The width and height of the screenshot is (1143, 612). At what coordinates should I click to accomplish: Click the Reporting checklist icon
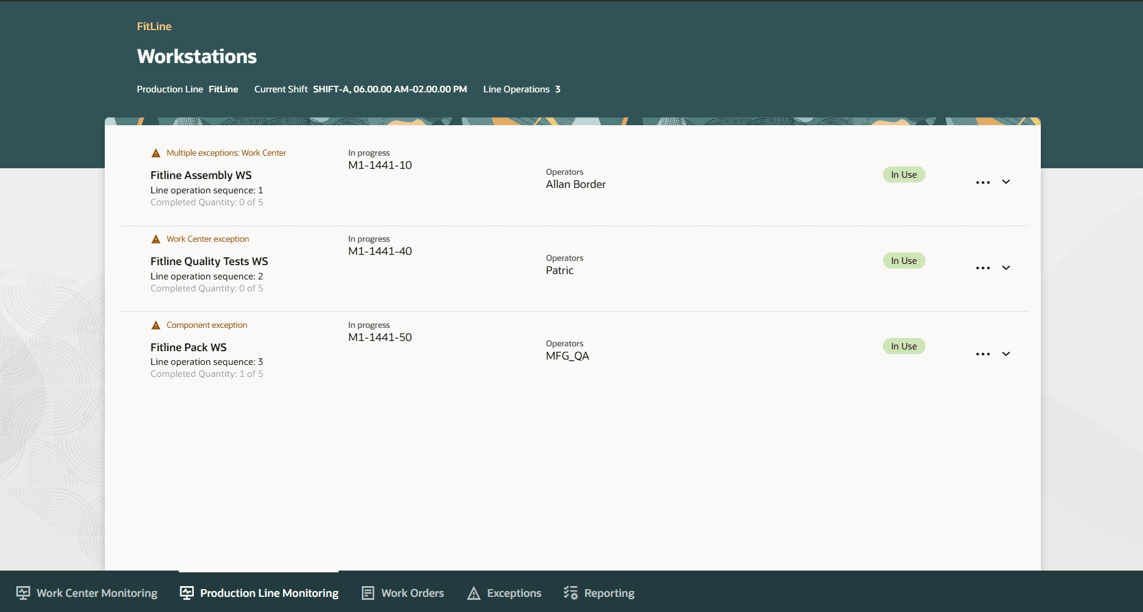(571, 592)
